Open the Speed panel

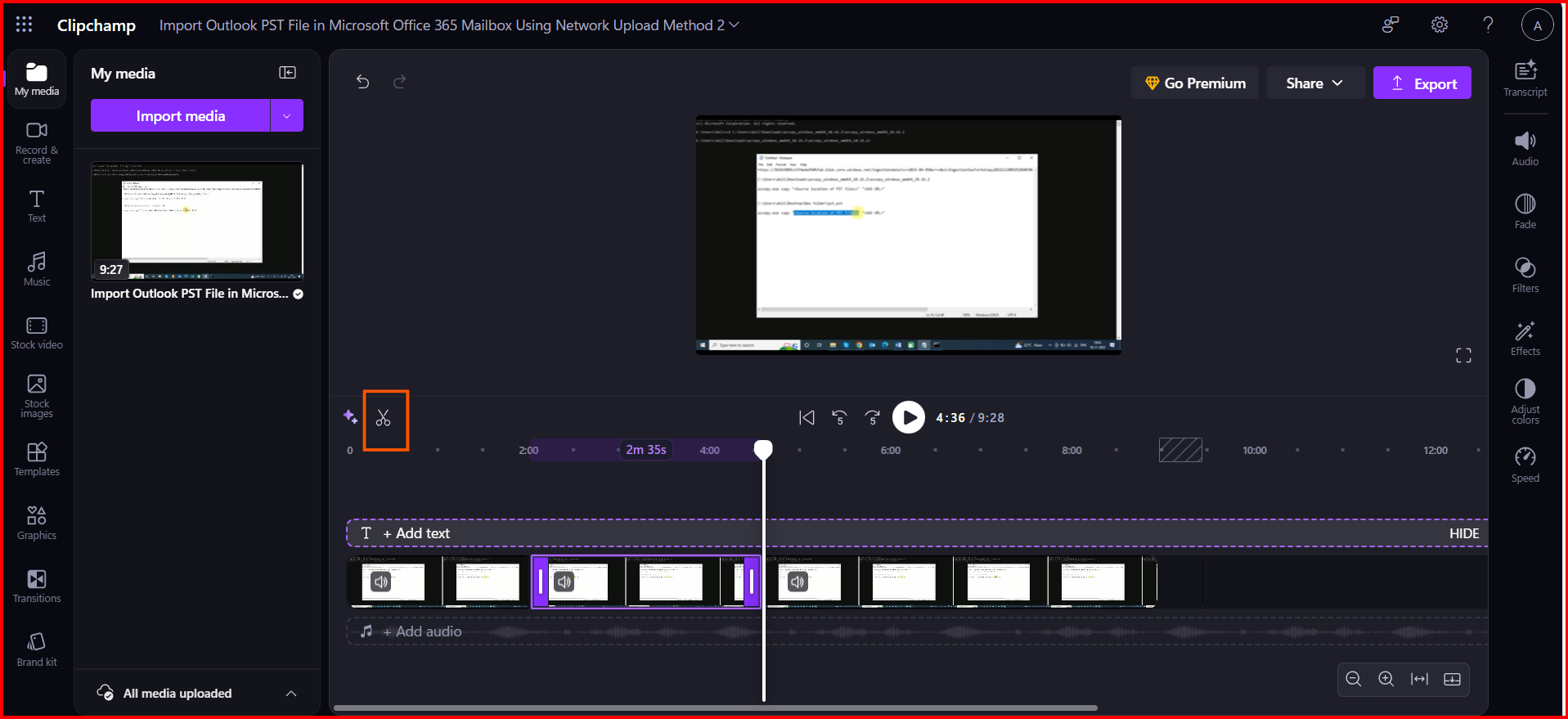pos(1525,465)
